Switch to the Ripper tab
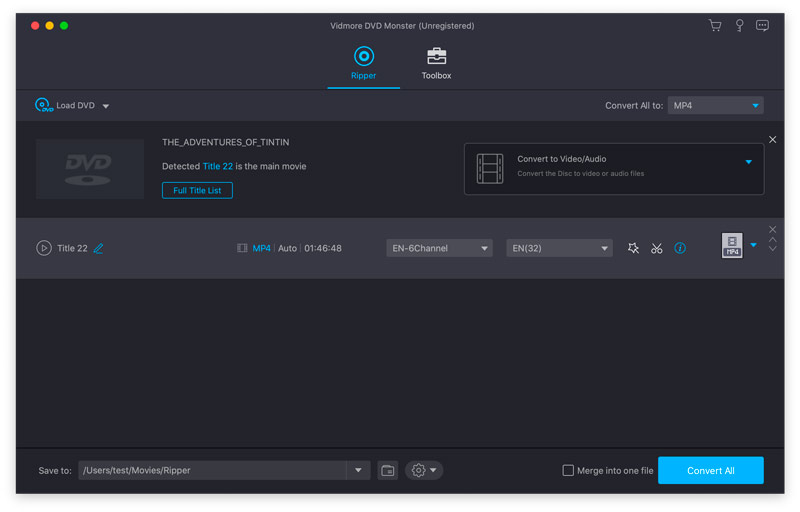This screenshot has width=800, height=512. [x=363, y=63]
